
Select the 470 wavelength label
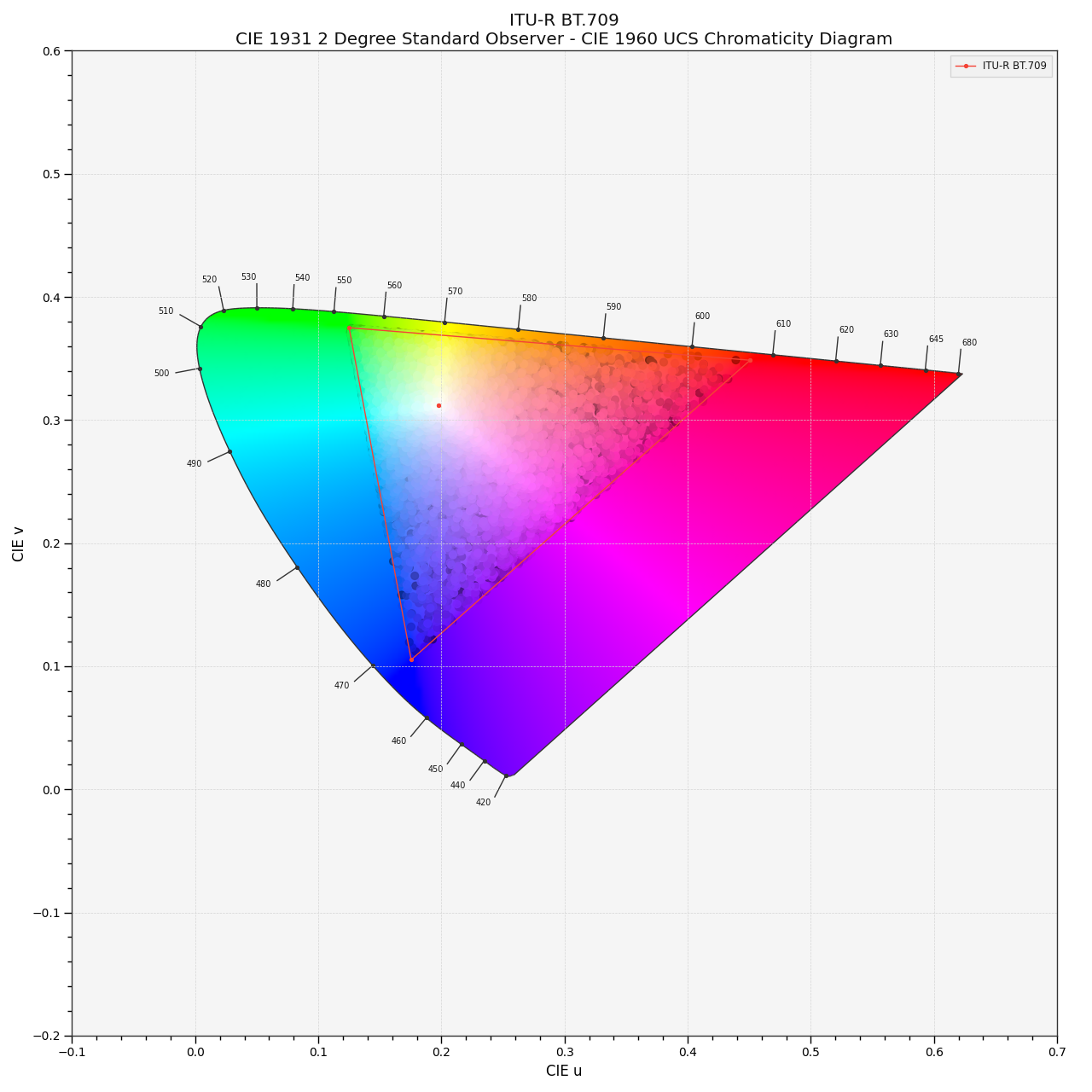click(342, 686)
